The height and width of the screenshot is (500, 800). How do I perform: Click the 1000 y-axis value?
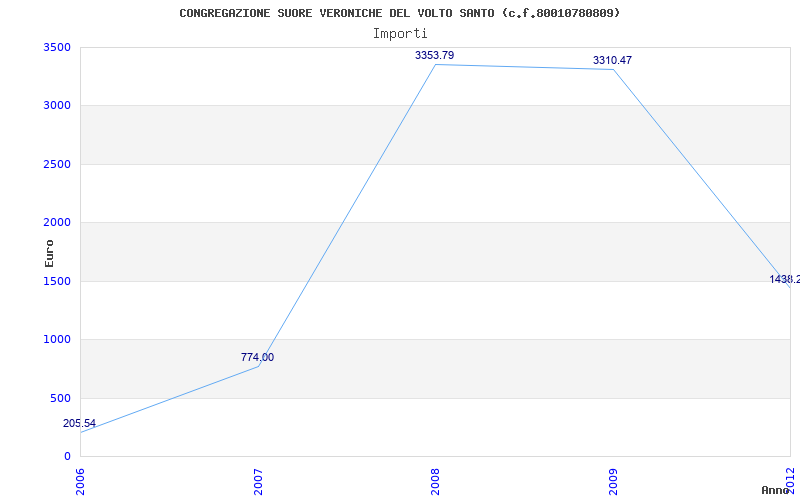coord(57,339)
